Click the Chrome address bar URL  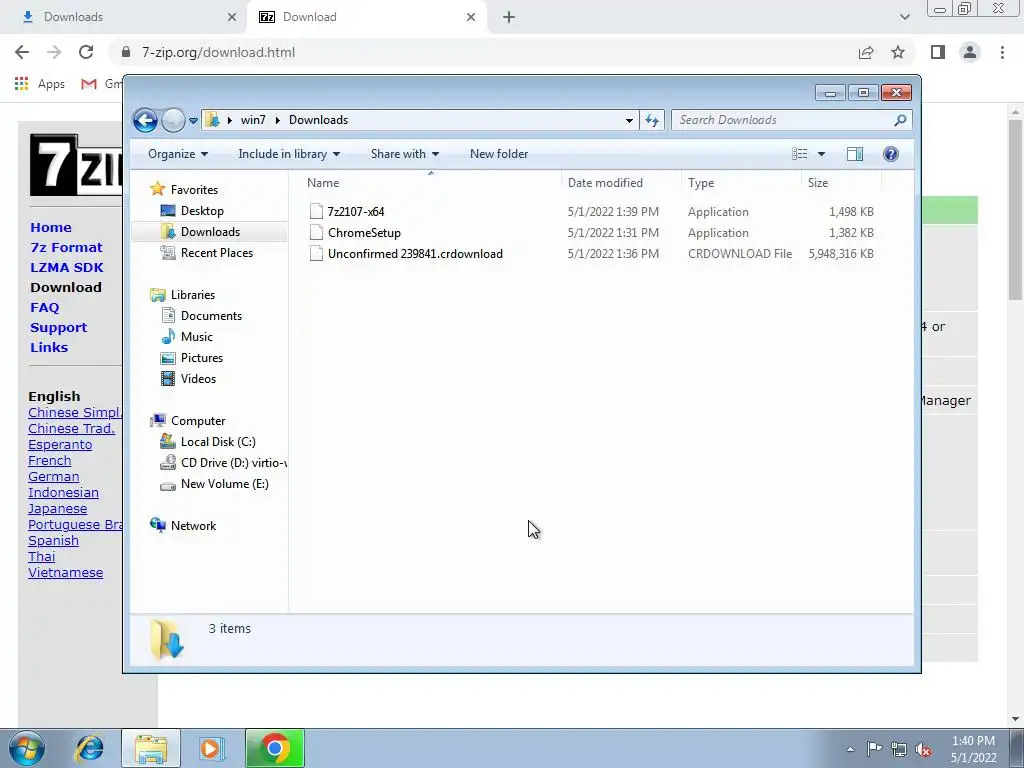tap(218, 52)
